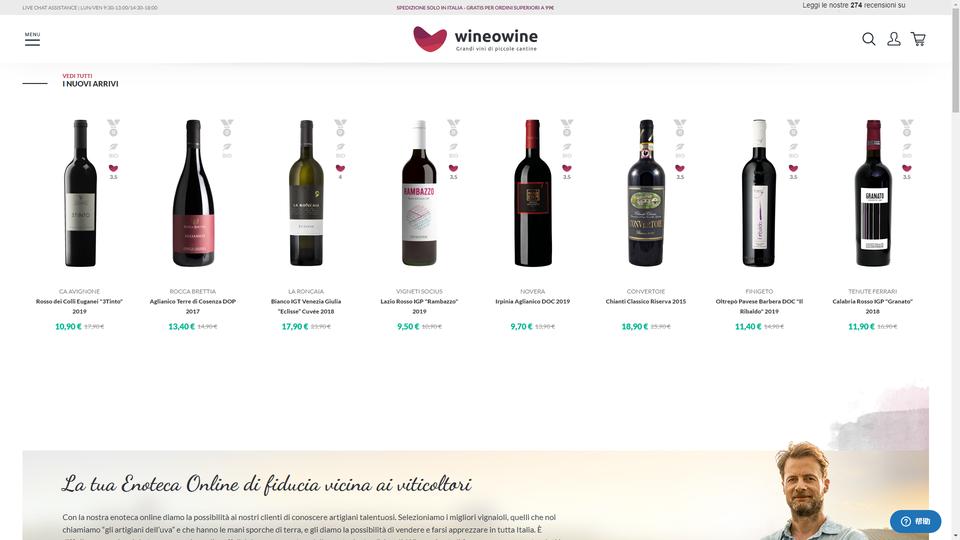Screen dimensions: 960x540
Task: Click the La Roncaia Eclisse bottle image
Action: pos(306,193)
